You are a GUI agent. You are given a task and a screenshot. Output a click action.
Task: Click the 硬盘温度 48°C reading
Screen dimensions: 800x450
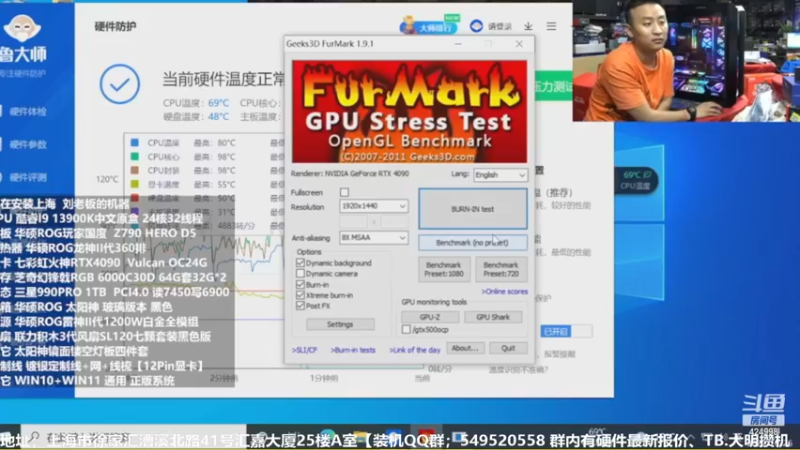click(196, 117)
